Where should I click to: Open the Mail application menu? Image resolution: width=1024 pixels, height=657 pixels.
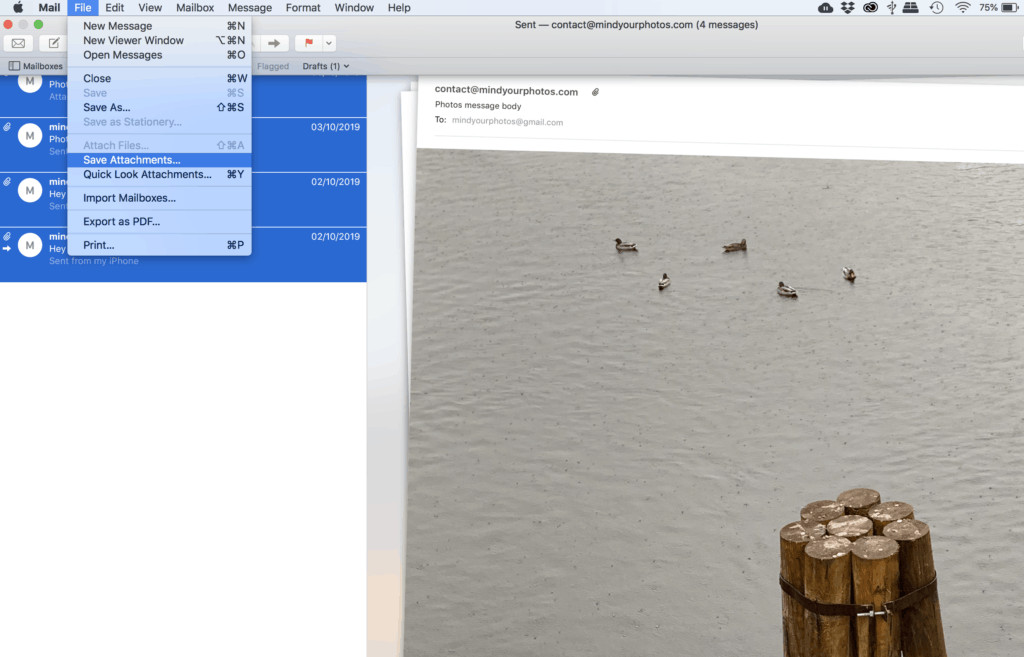pos(49,8)
